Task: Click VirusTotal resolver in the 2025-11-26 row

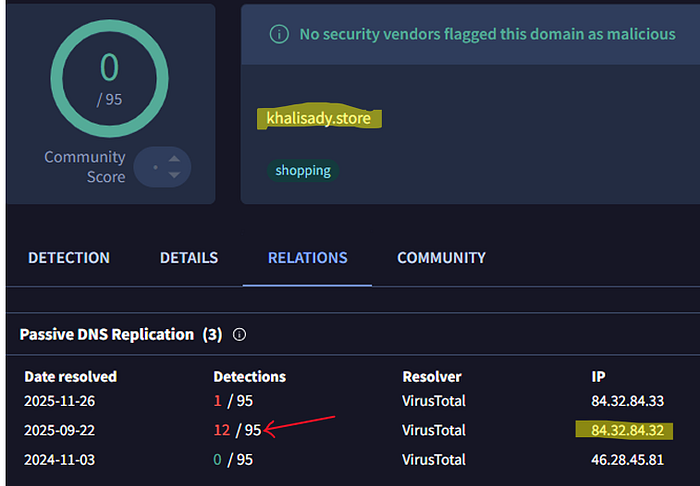Action: 433,401
